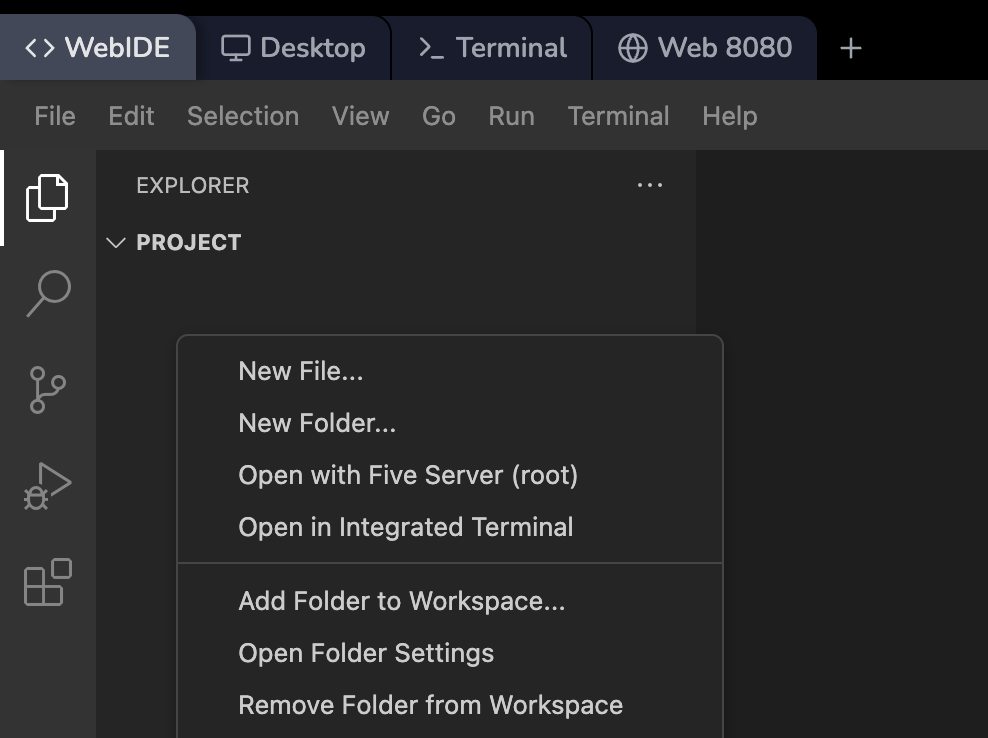
Task: Open the Run menu
Action: coord(511,116)
